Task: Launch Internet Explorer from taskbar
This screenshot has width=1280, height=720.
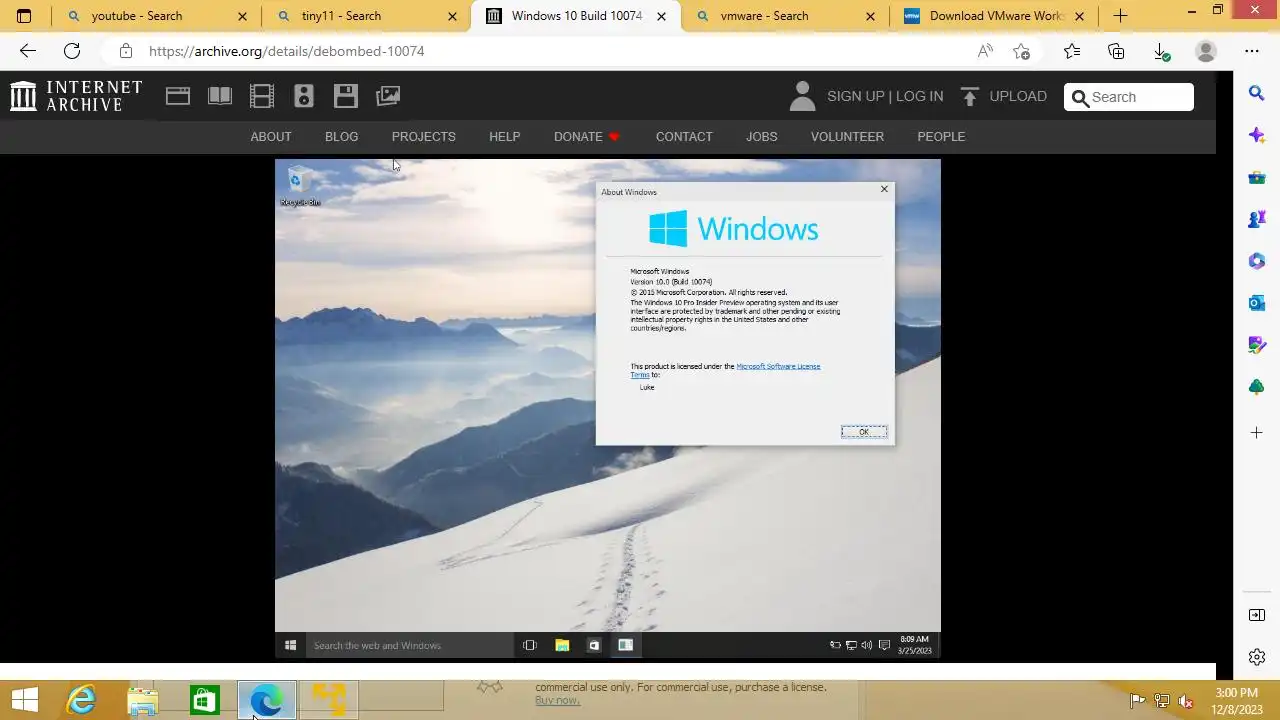Action: point(81,700)
